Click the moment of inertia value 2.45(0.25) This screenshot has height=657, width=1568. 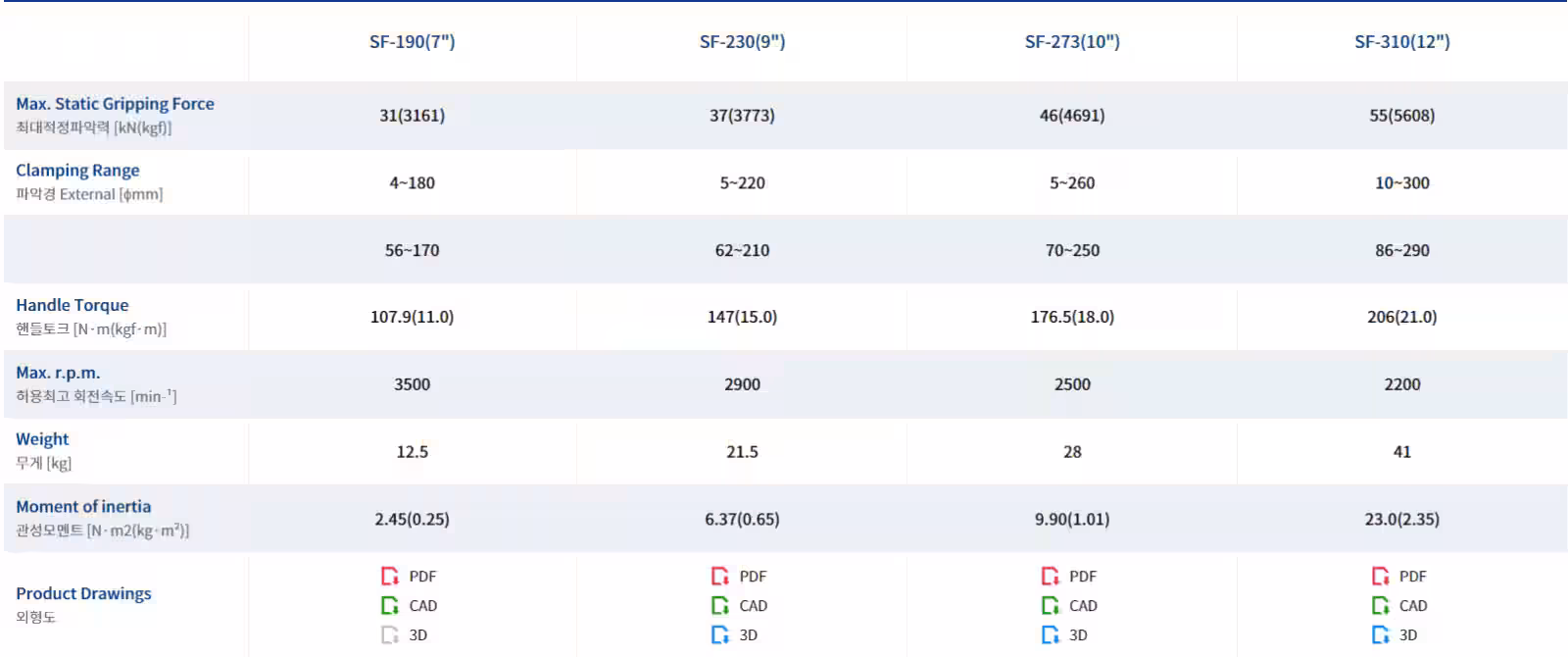[x=413, y=519]
